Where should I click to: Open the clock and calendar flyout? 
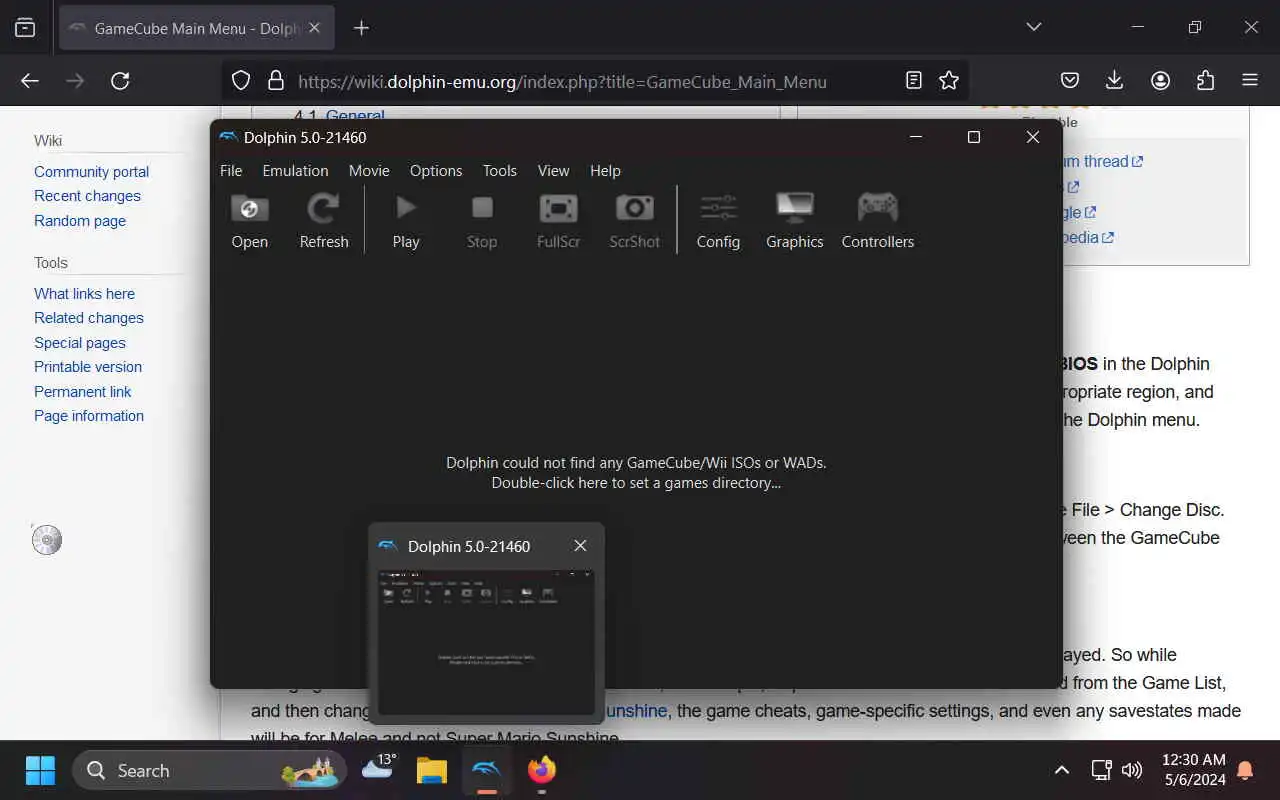pos(1194,770)
